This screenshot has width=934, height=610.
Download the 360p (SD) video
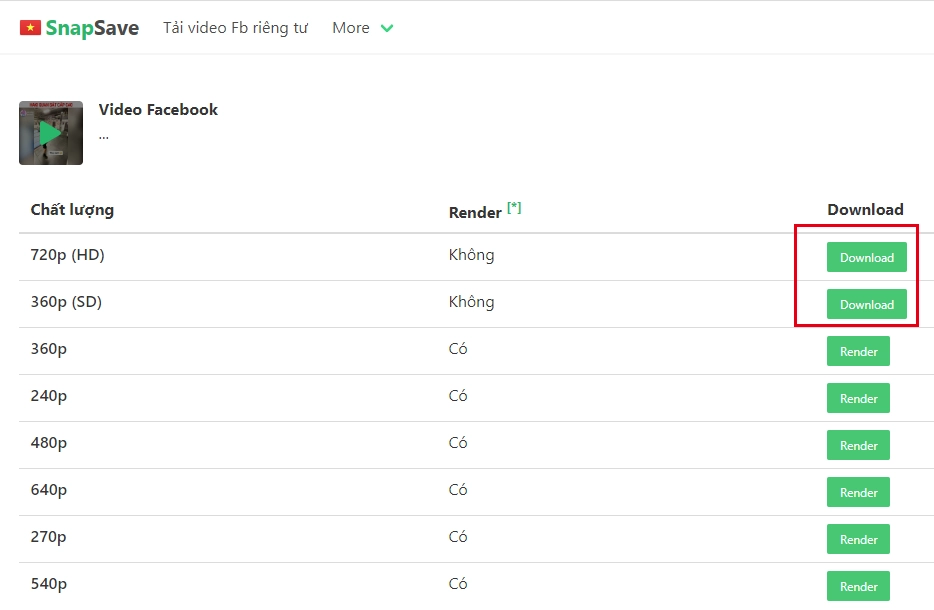click(865, 304)
